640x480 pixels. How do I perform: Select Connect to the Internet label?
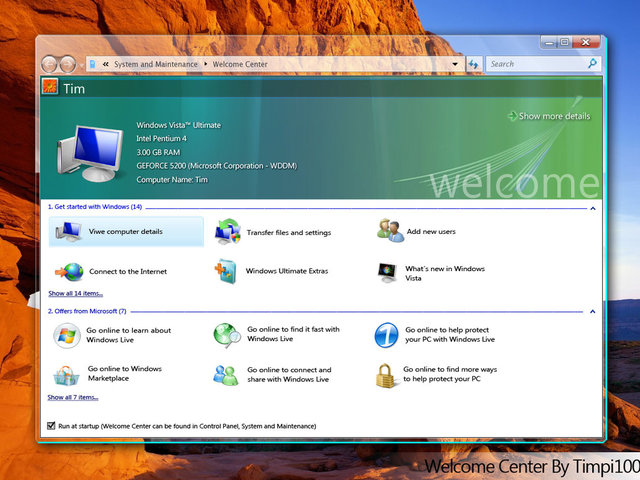click(128, 271)
